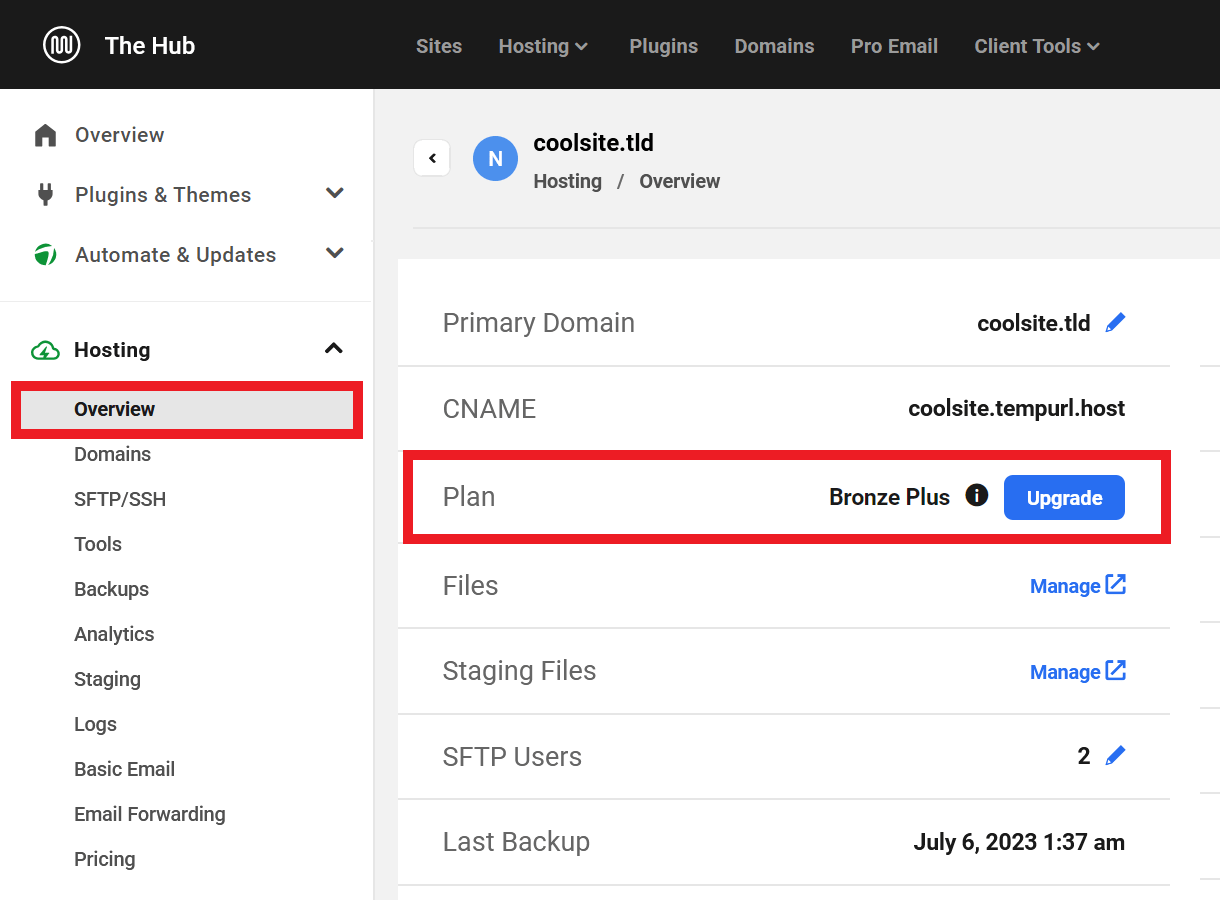Click the back arrow button beside coolsite.tld

[432, 158]
